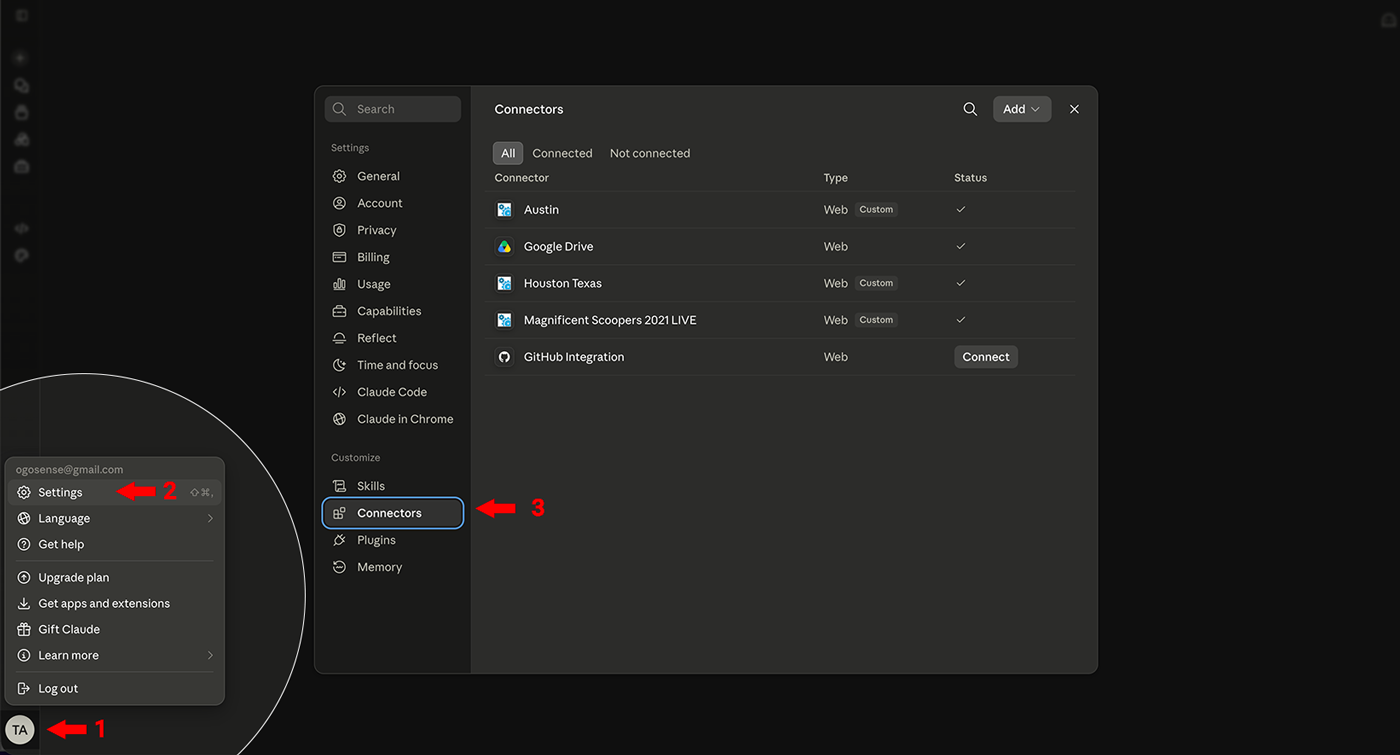The height and width of the screenshot is (755, 1400).
Task: Click the GitHub Integration octocat logo
Action: coord(505,357)
